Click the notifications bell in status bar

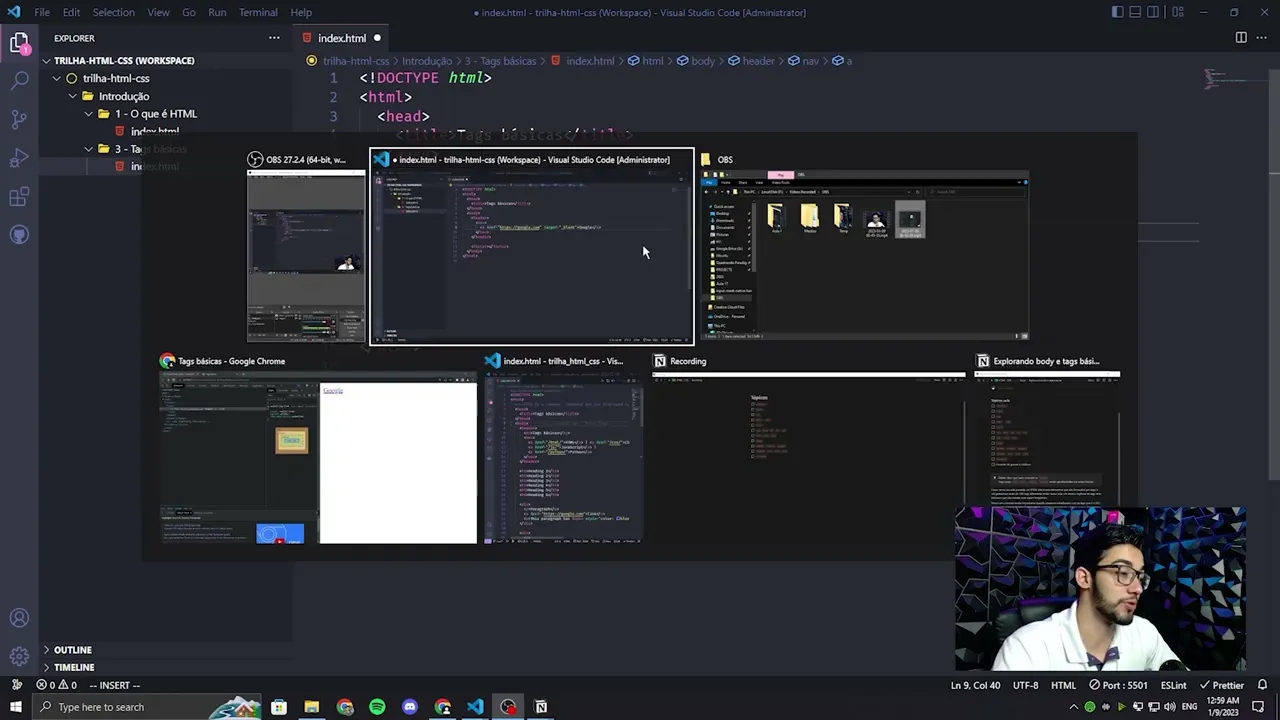(x=1263, y=685)
